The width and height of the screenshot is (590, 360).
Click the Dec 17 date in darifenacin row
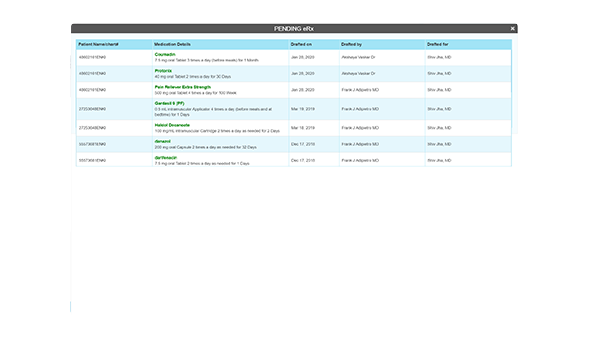pyautogui.click(x=303, y=160)
